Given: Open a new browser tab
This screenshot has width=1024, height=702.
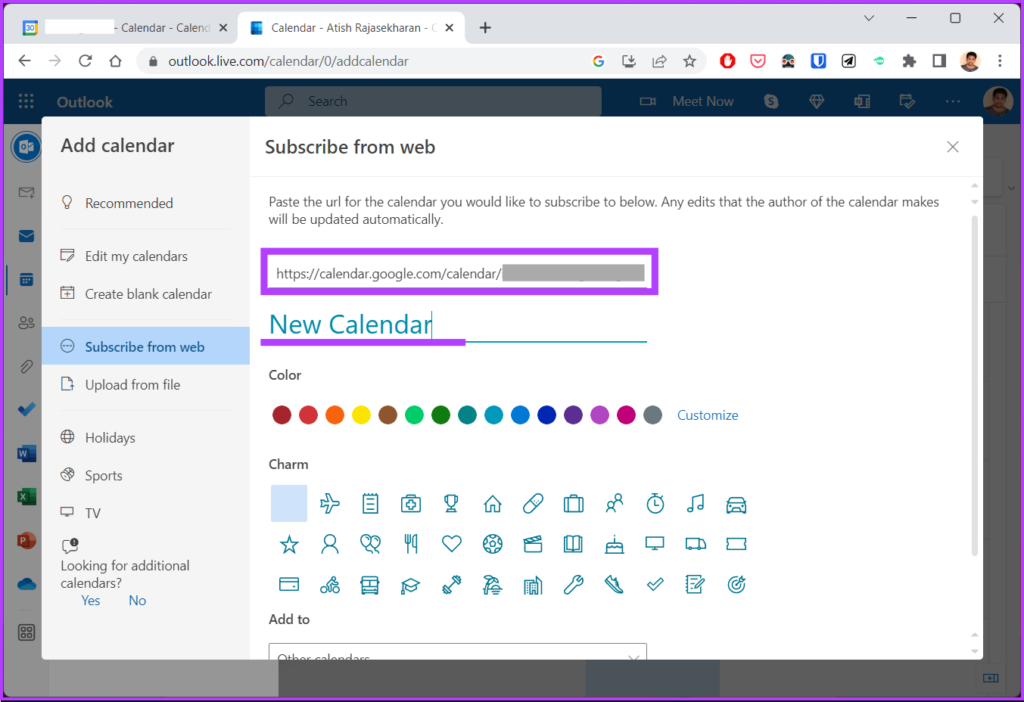Looking at the screenshot, I should (485, 27).
